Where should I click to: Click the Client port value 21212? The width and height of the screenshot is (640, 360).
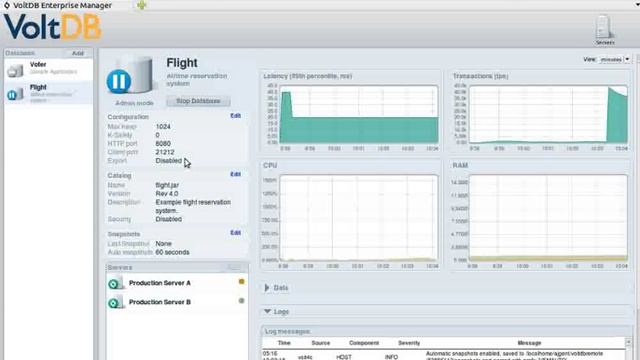[164, 152]
